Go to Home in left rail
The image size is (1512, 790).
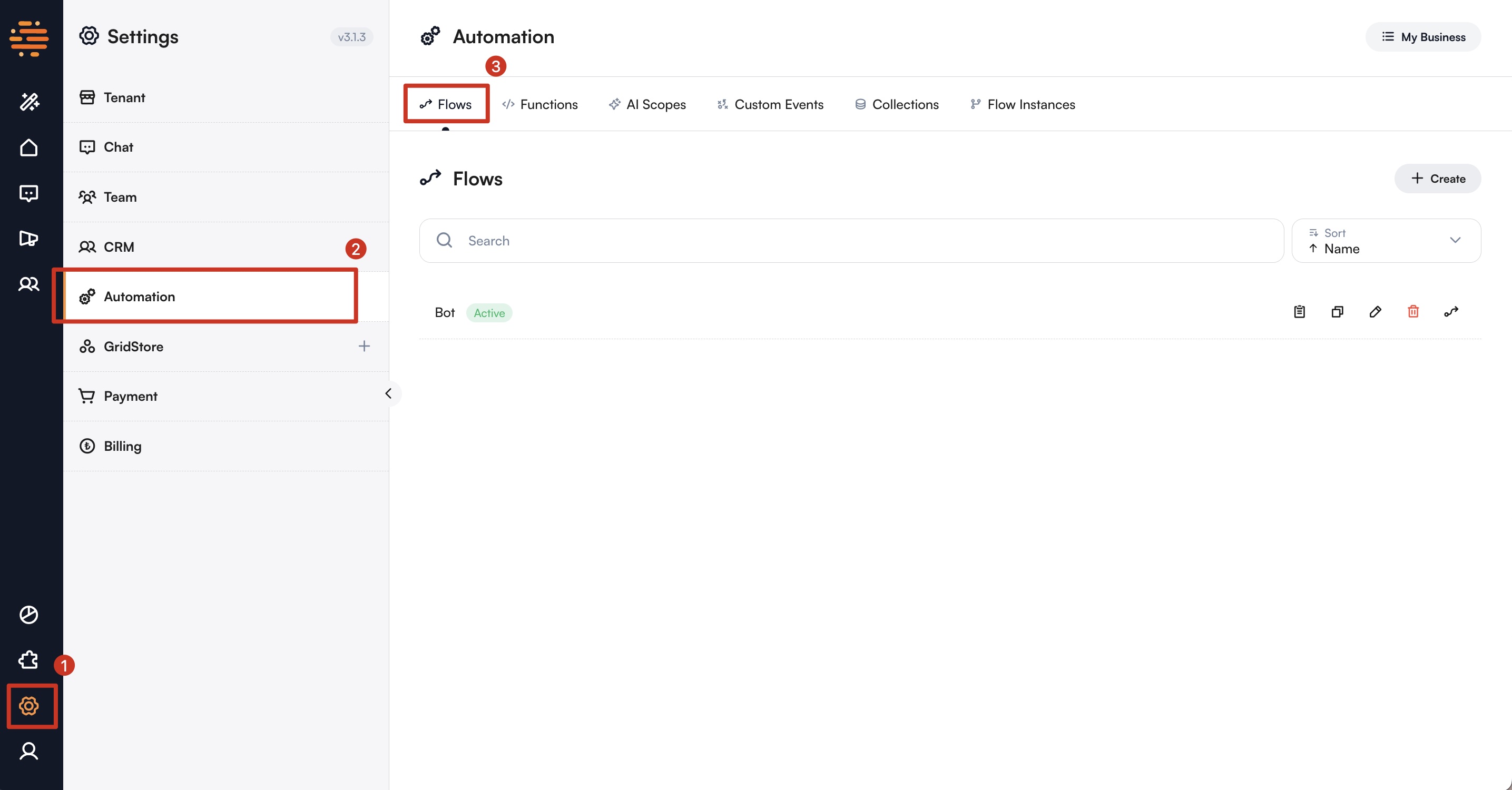(29, 147)
